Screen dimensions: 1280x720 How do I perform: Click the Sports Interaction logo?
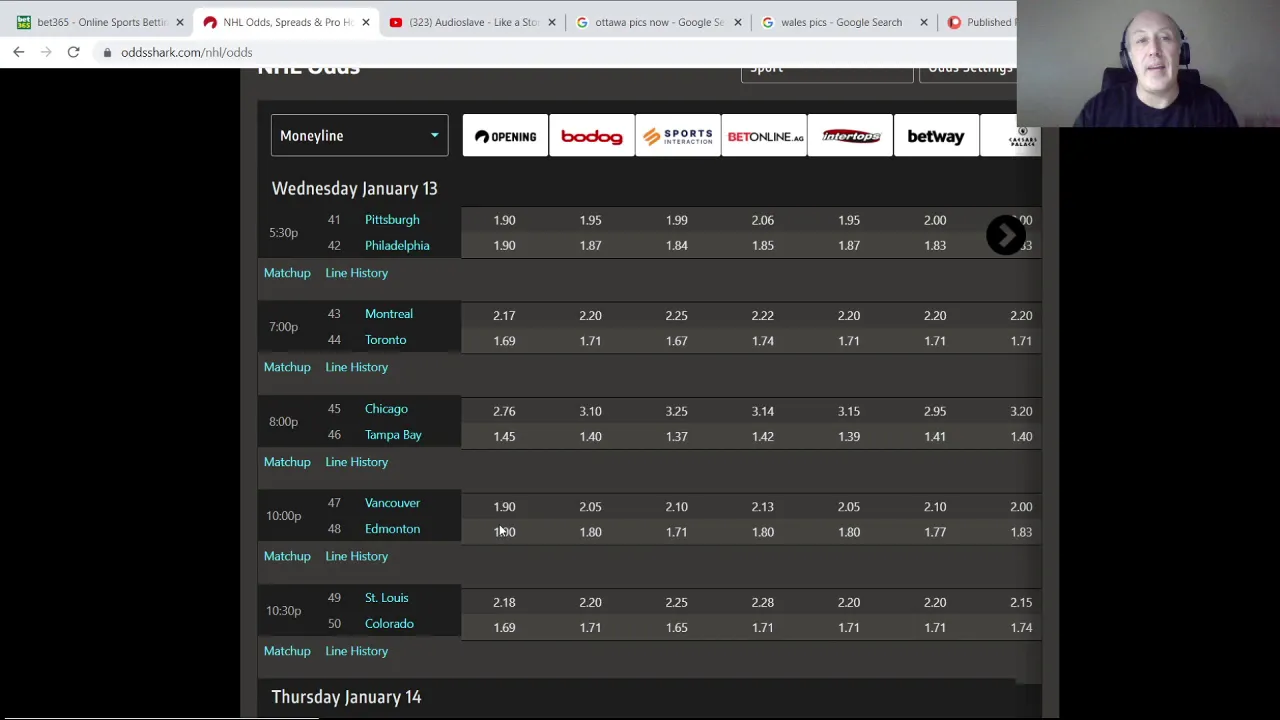tap(677, 136)
